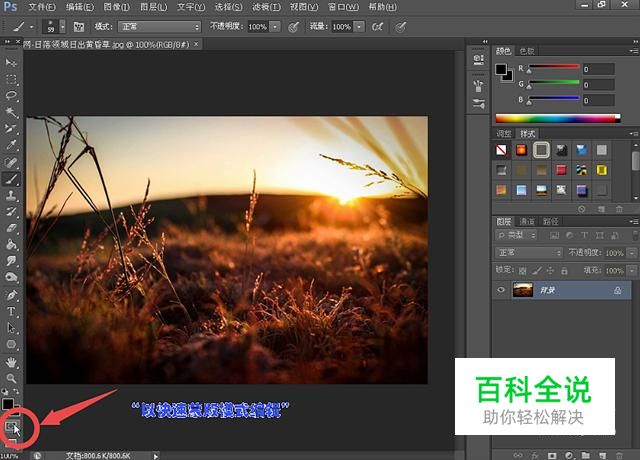Select the Eraser tool

click(x=11, y=228)
